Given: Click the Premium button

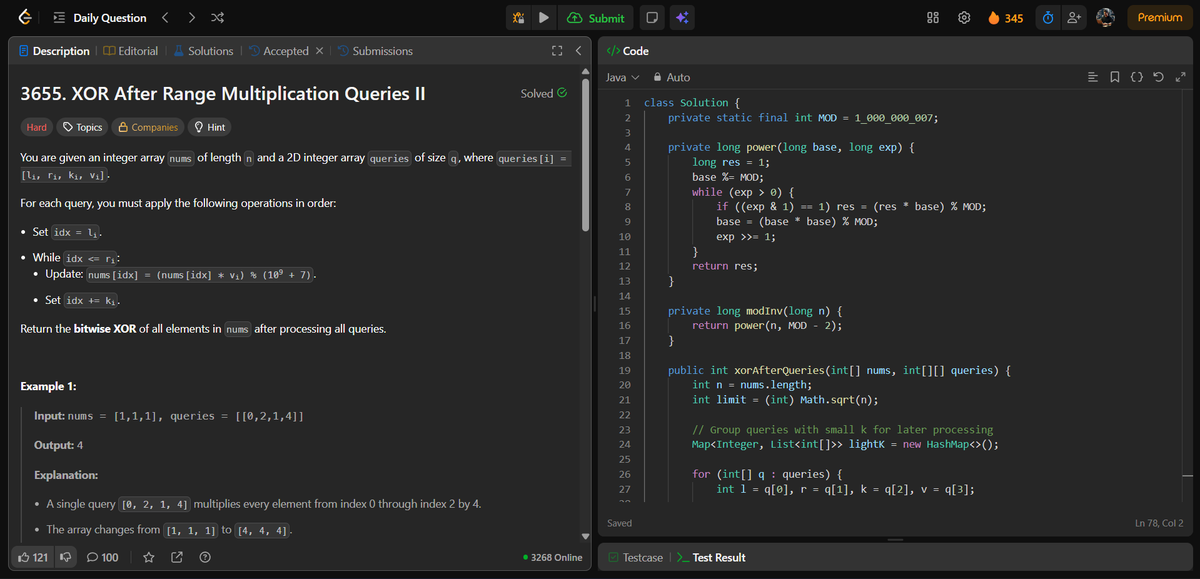Looking at the screenshot, I should pyautogui.click(x=1160, y=18).
